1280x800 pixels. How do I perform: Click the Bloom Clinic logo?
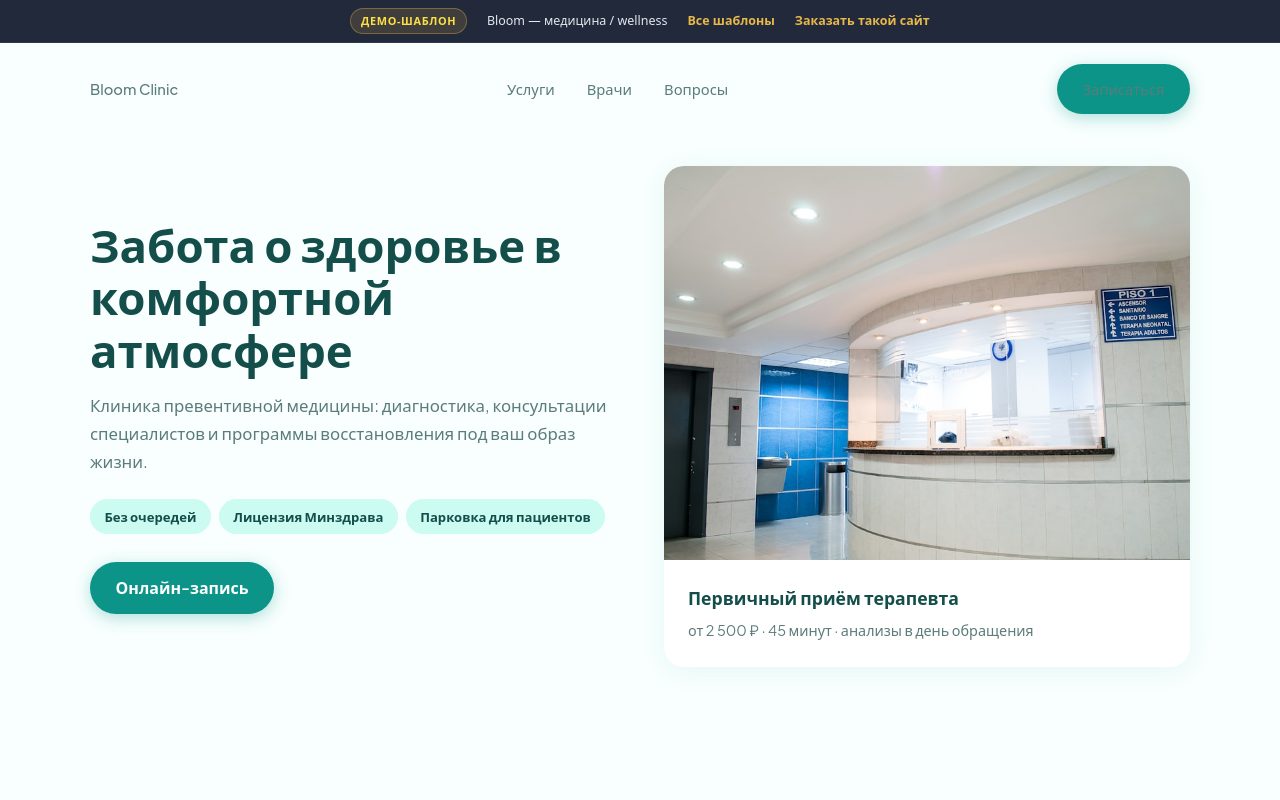pyautogui.click(x=134, y=90)
